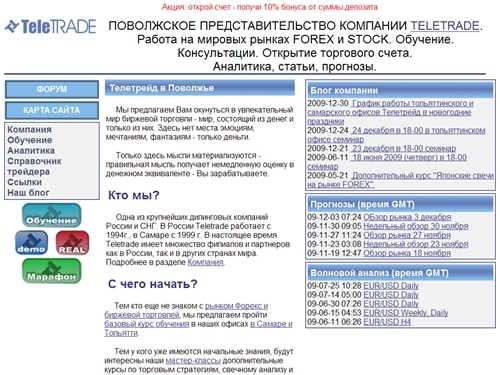Follow the мастер-классы link
Image resolution: width=500 pixels, height=375 pixels.
[x=193, y=360]
